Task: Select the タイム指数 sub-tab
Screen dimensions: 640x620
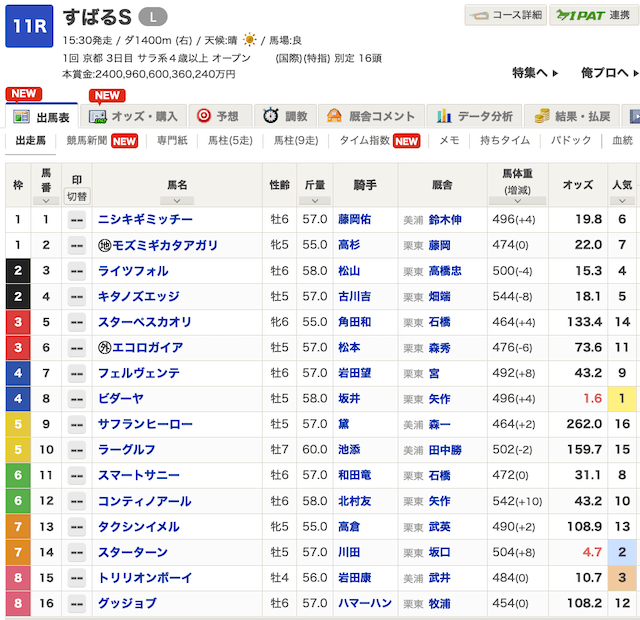Action: 367,141
